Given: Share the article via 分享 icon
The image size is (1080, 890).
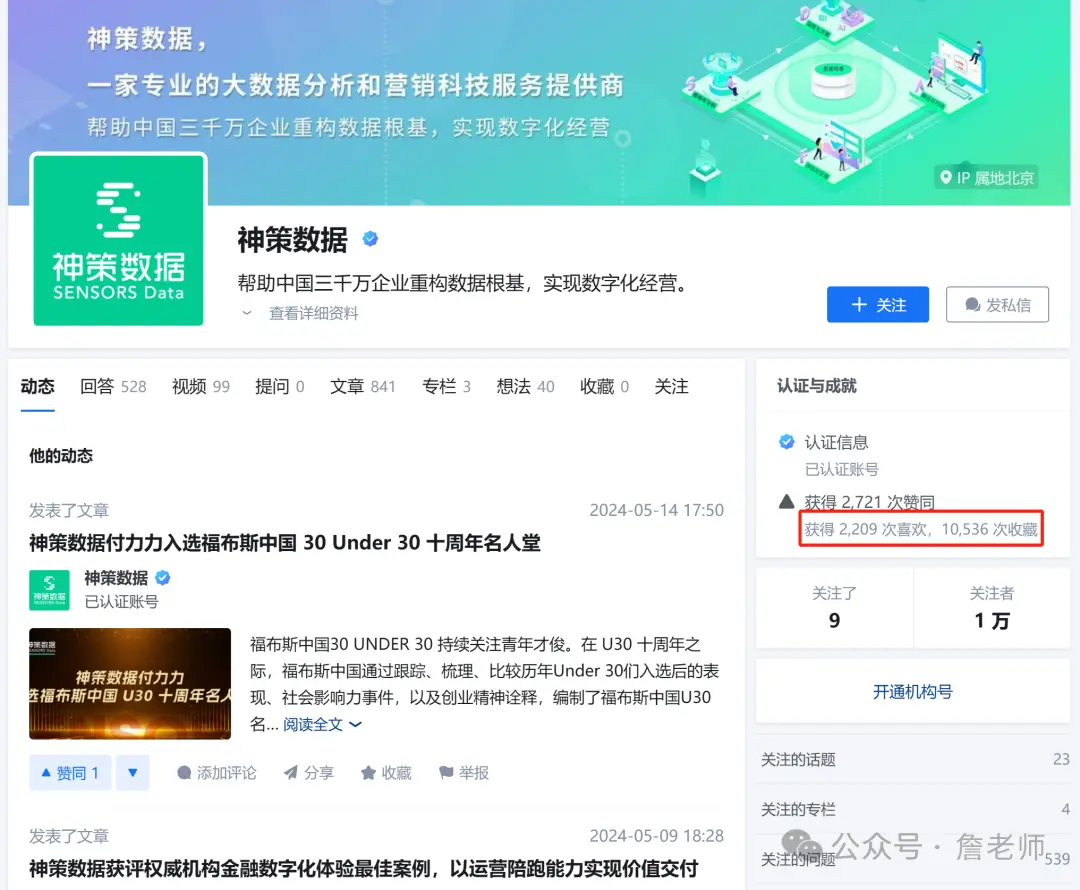Looking at the screenshot, I should click(291, 773).
